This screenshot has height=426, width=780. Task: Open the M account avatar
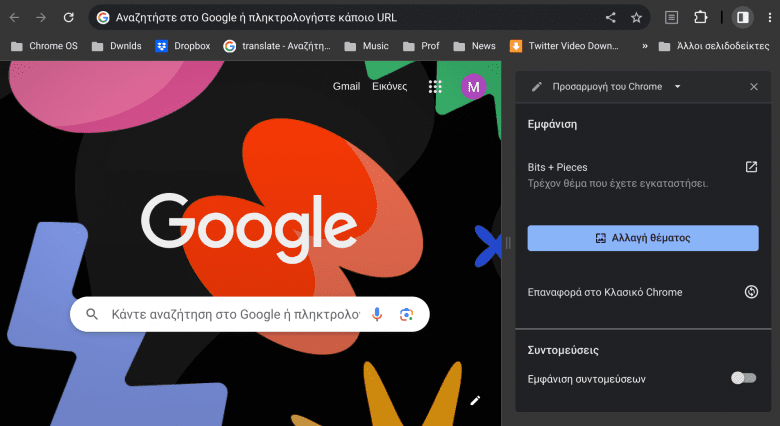coord(473,87)
